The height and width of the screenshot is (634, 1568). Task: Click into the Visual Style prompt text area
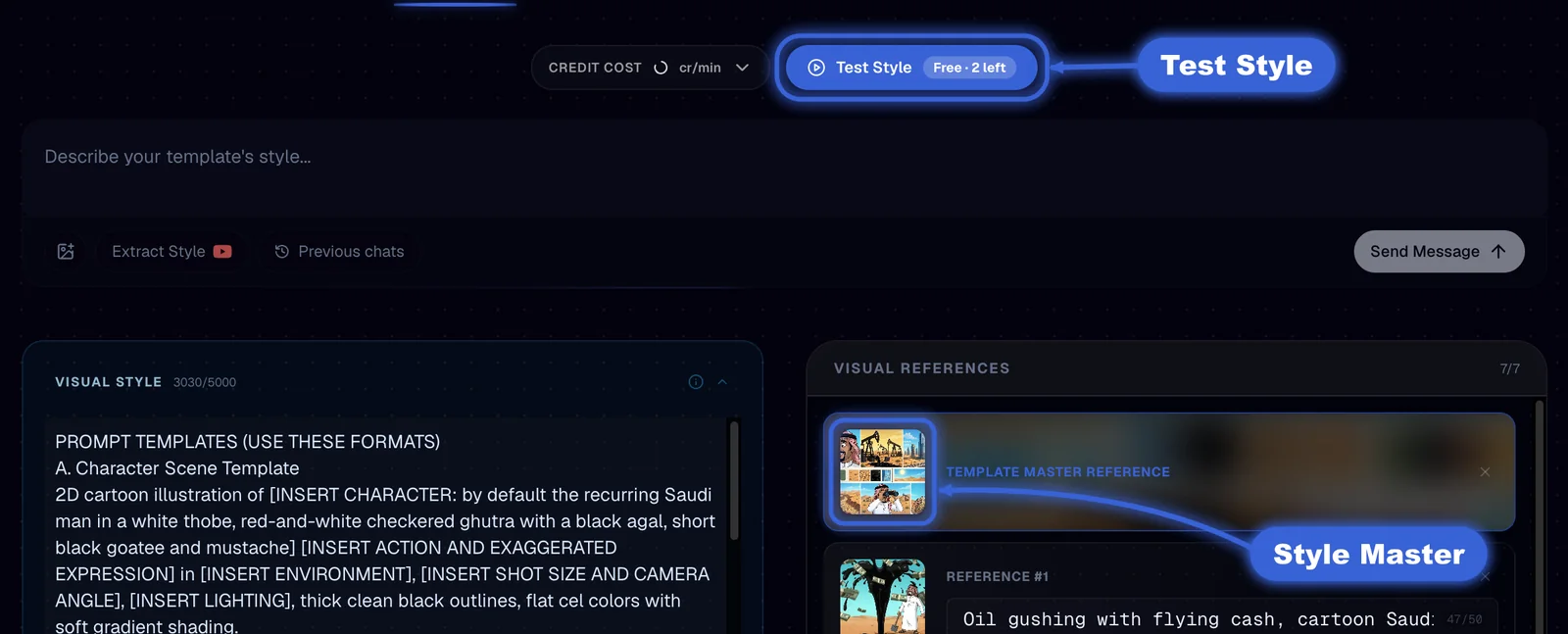[x=386, y=527]
